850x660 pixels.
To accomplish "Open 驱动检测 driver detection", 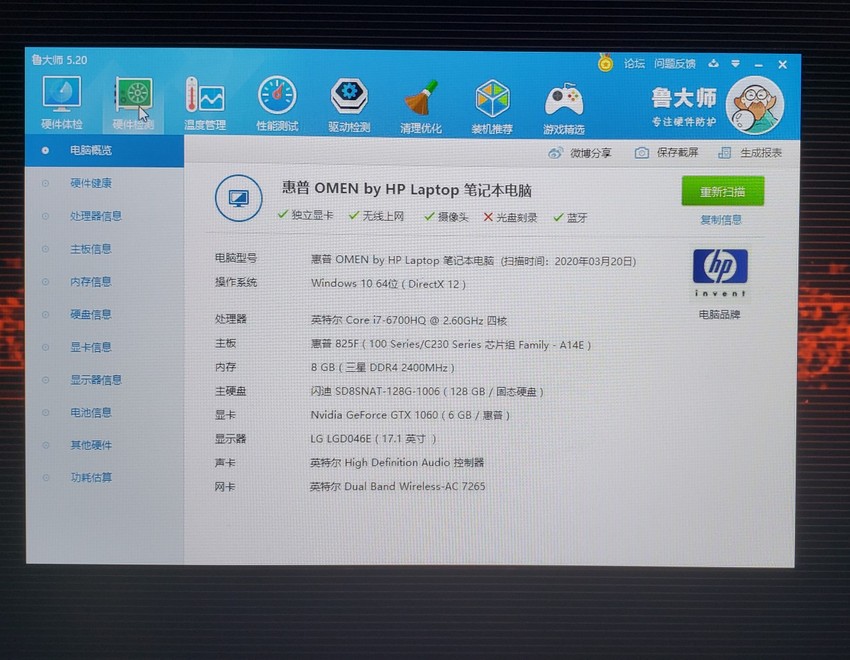I will [x=349, y=105].
